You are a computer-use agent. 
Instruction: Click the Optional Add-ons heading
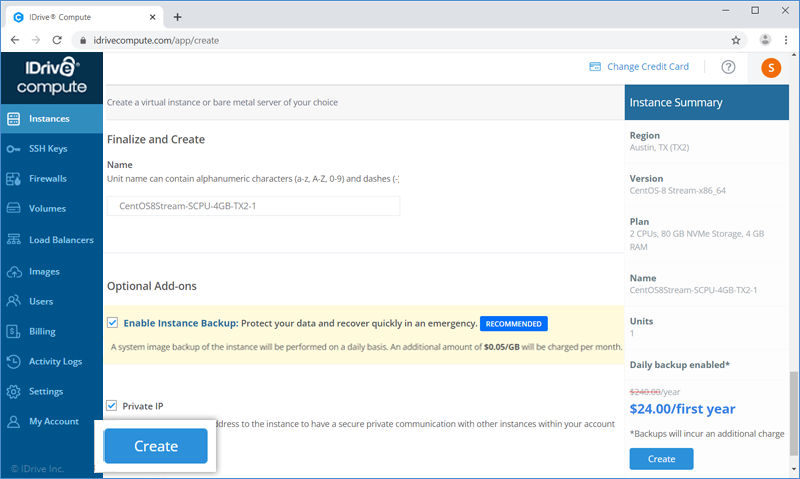click(152, 286)
